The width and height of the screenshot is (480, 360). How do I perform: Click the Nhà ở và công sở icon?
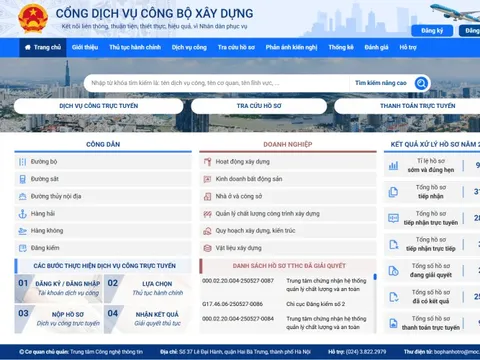[x=207, y=196]
